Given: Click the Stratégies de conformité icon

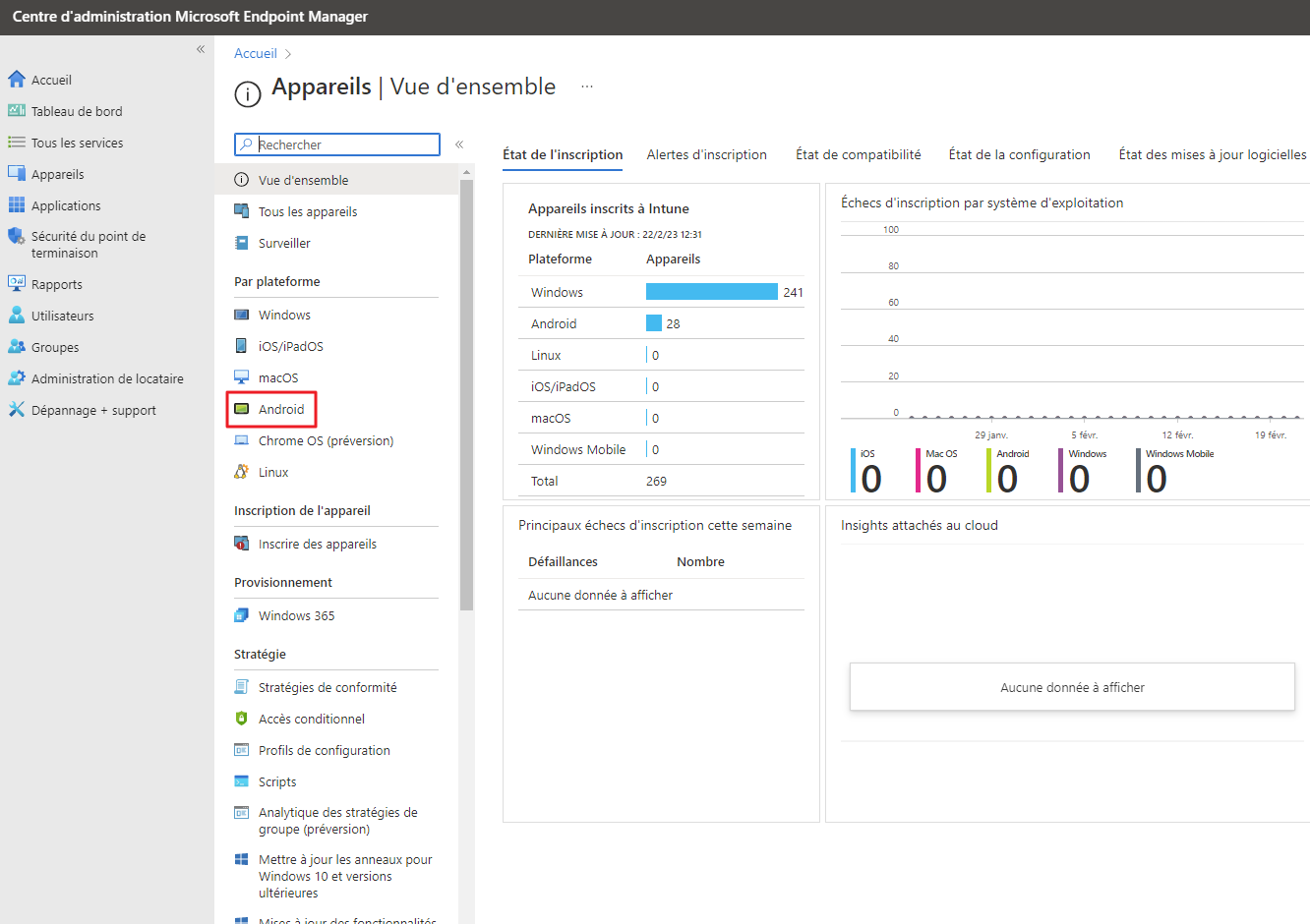Looking at the screenshot, I should pyautogui.click(x=241, y=687).
